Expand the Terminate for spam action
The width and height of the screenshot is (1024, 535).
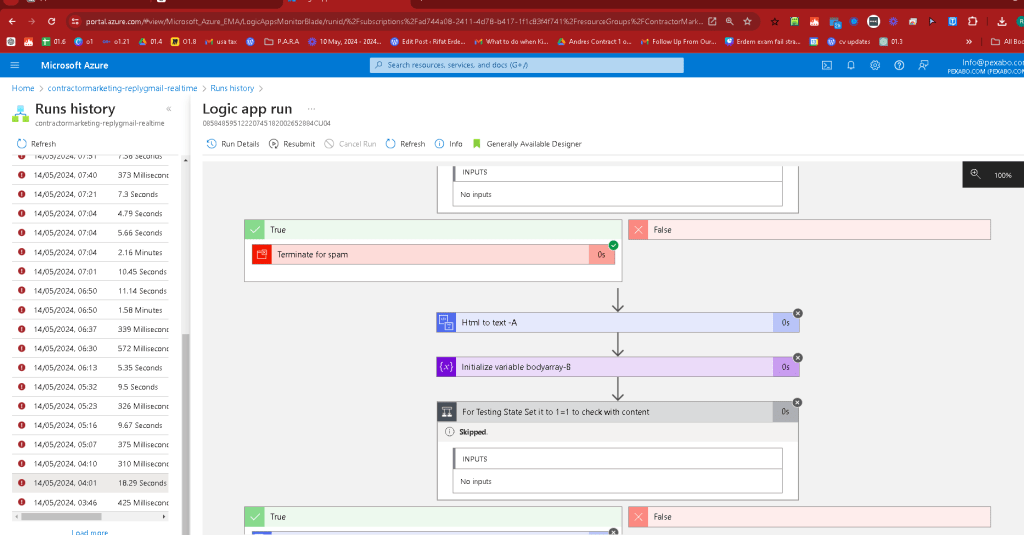coord(433,255)
